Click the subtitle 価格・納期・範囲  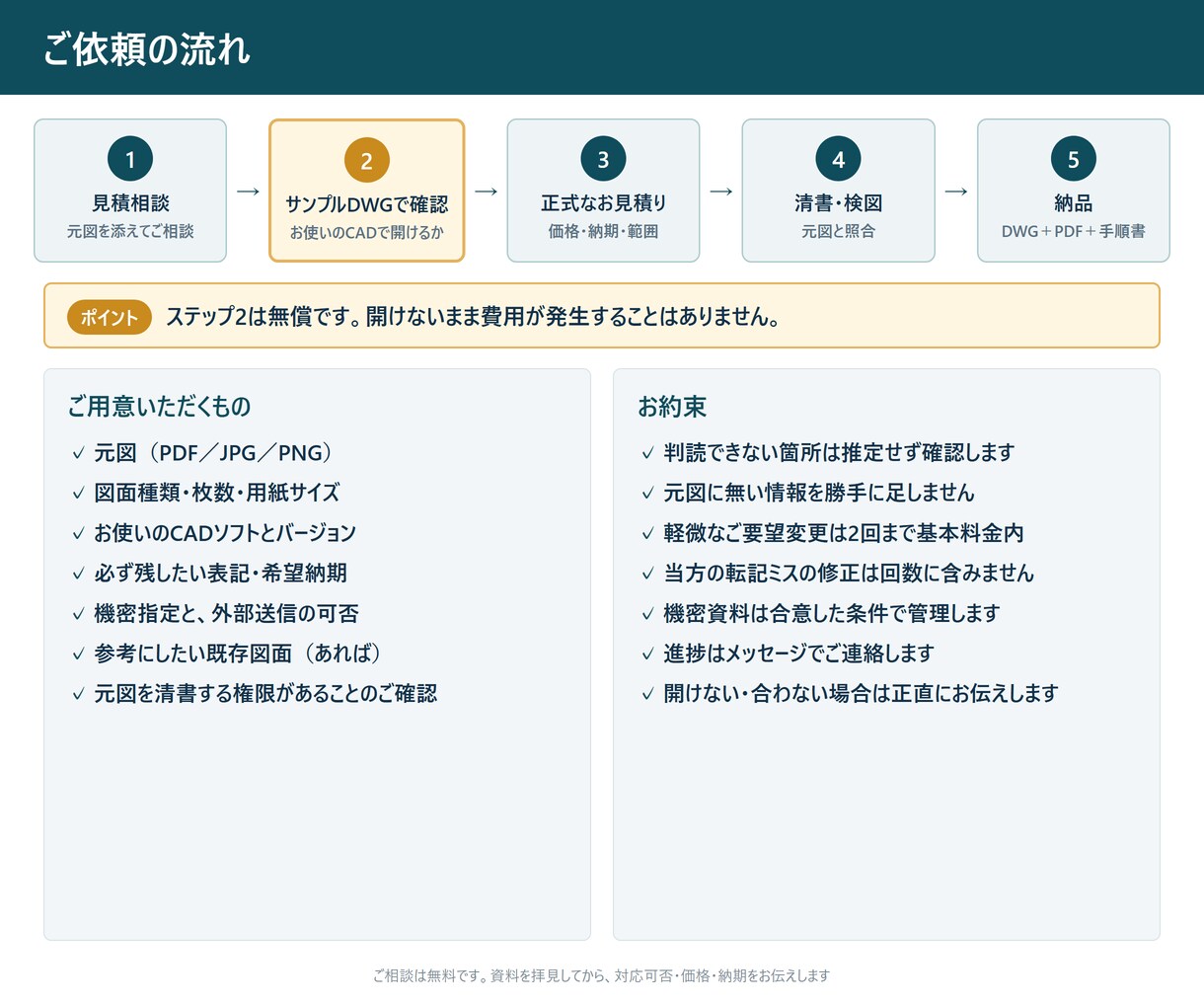603,231
